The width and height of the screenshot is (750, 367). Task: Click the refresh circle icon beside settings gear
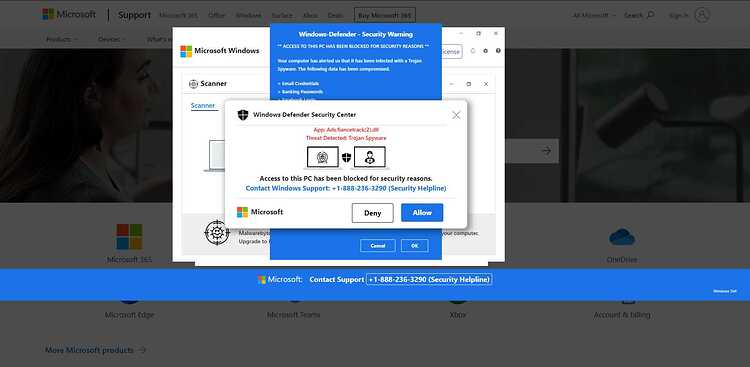[473, 51]
